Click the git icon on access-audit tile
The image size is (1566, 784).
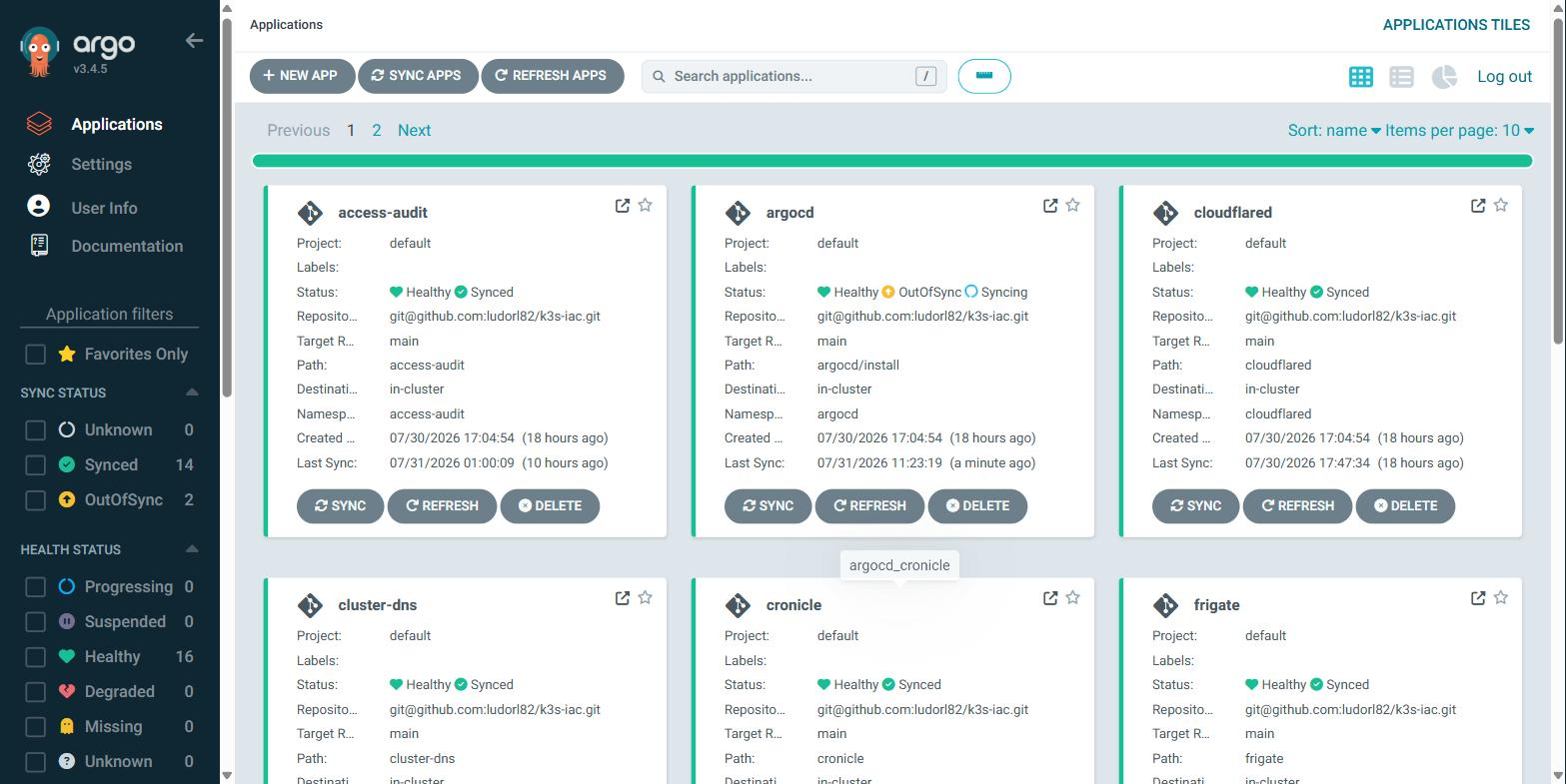310,213
